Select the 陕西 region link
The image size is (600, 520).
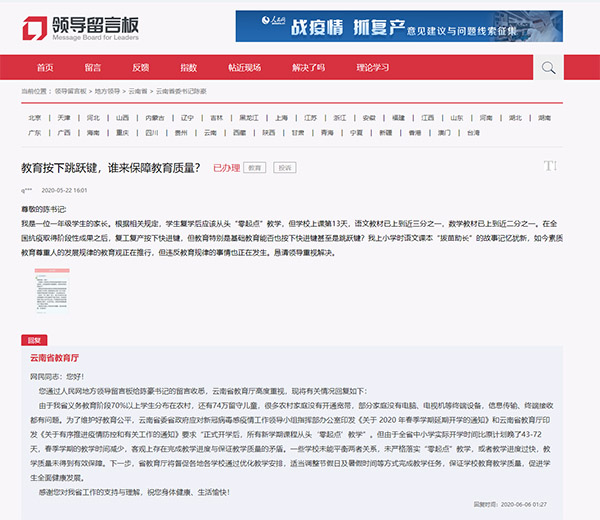[269, 133]
